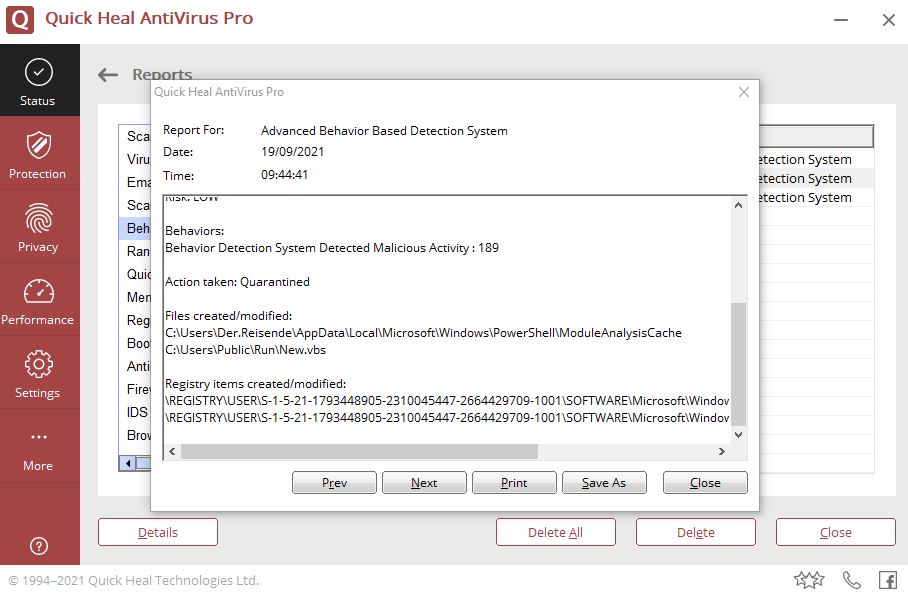The width and height of the screenshot is (908, 593).
Task: Click 'Action taken: Quarantined' line
Action: [x=237, y=282]
